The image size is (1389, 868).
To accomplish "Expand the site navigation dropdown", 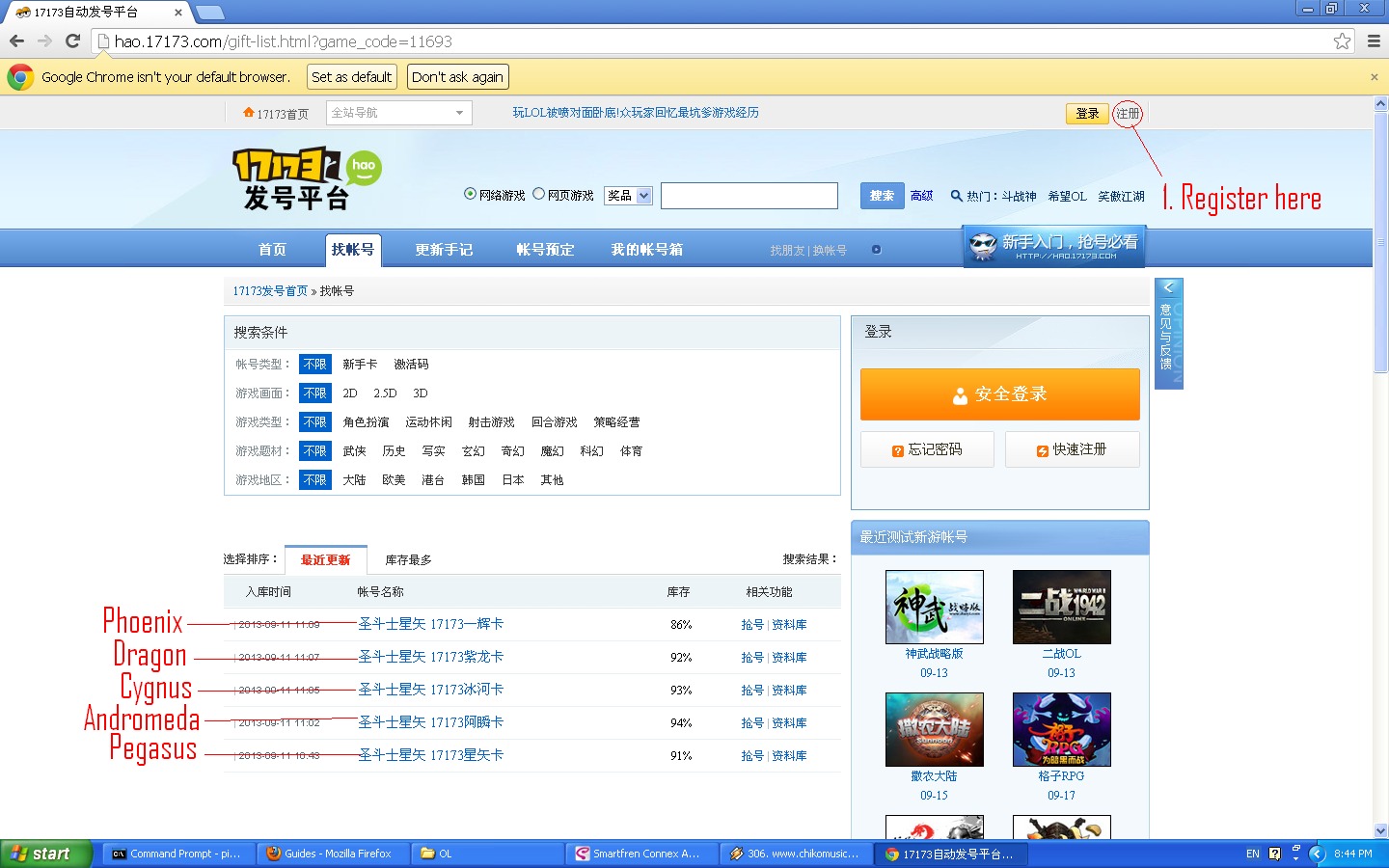I will click(398, 113).
